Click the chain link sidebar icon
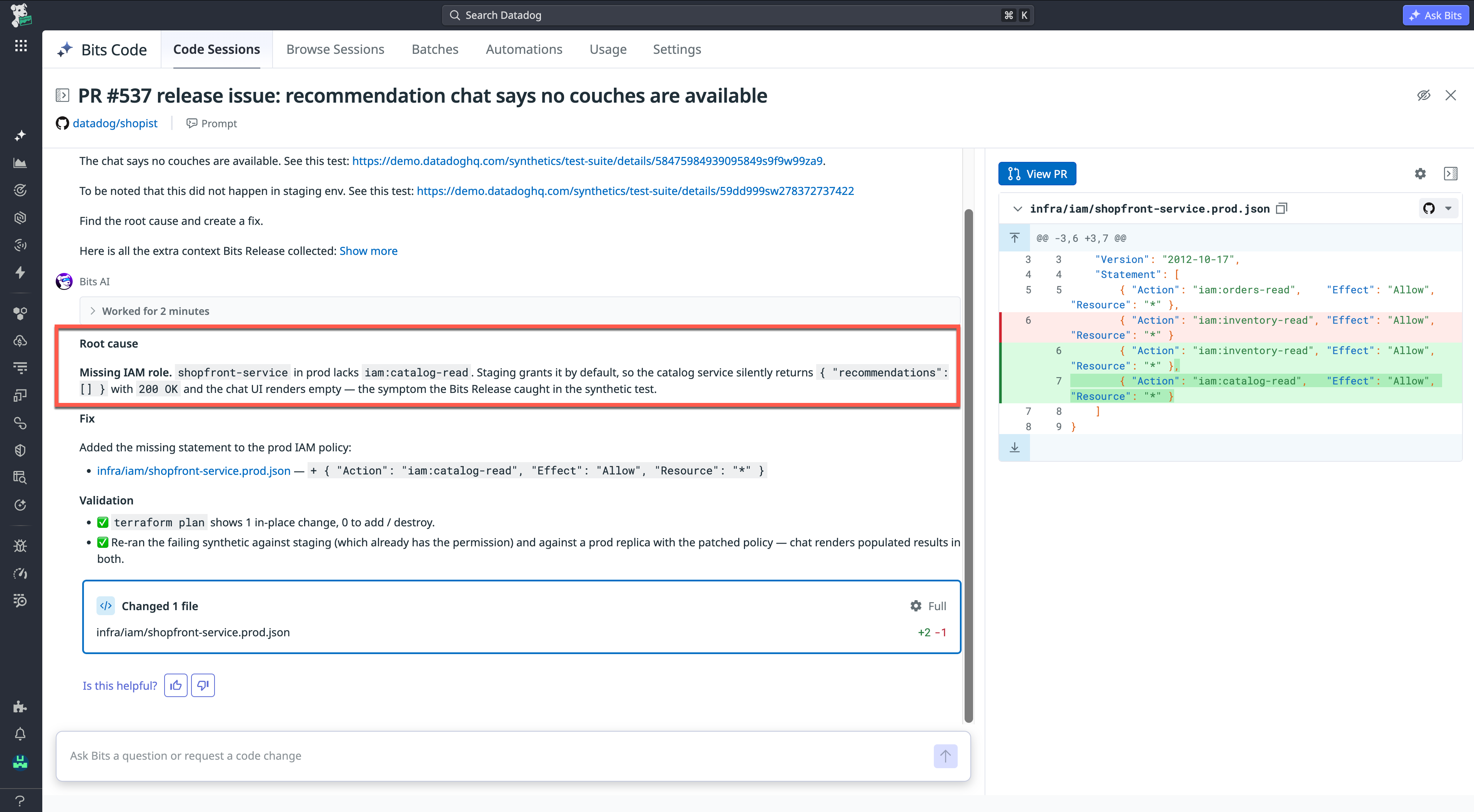This screenshot has height=812, width=1474. coord(21,423)
